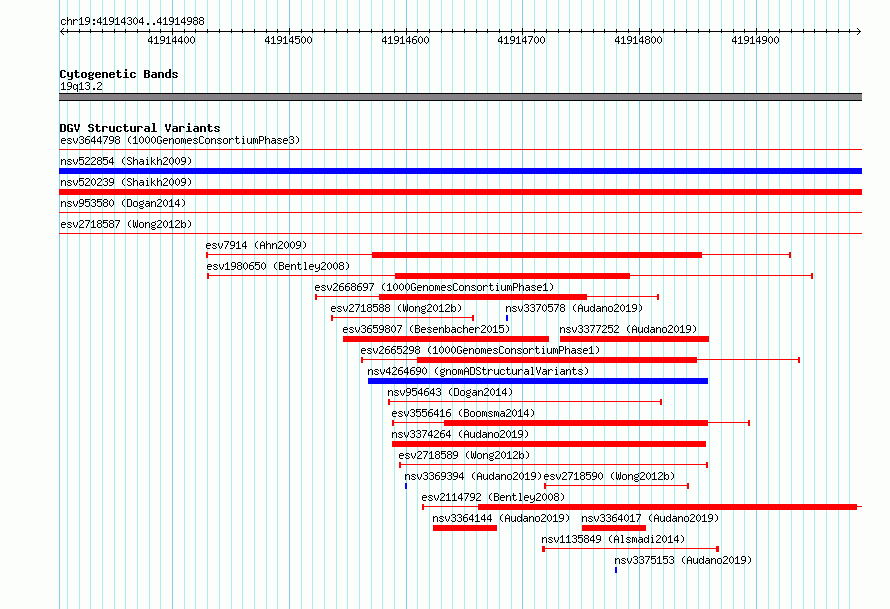The width and height of the screenshot is (890, 609).
Task: Click ruler position 41914400
Action: 171,40
